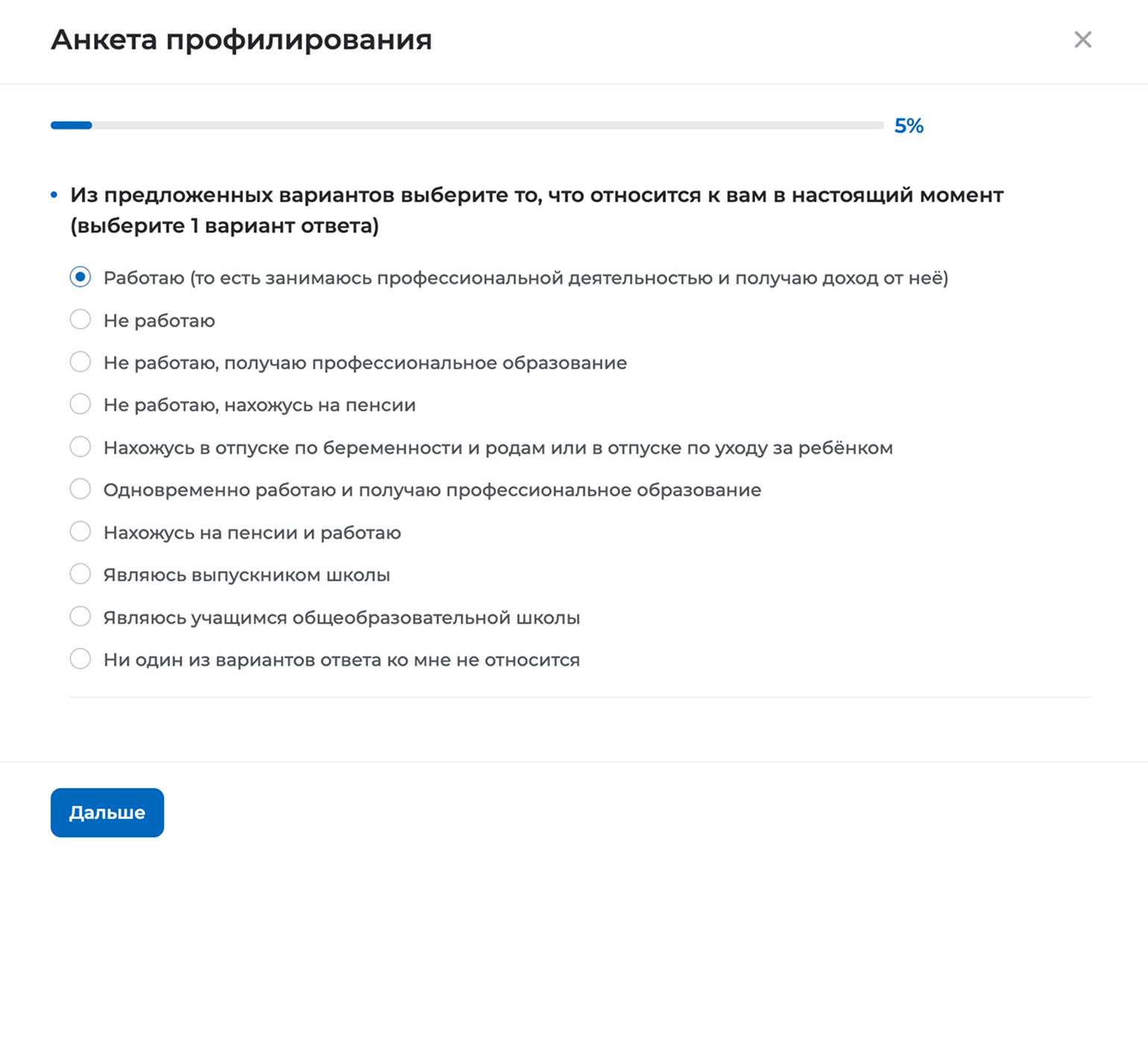Choose the plain Не работаю radio button
1148x1052 pixels.
[81, 320]
